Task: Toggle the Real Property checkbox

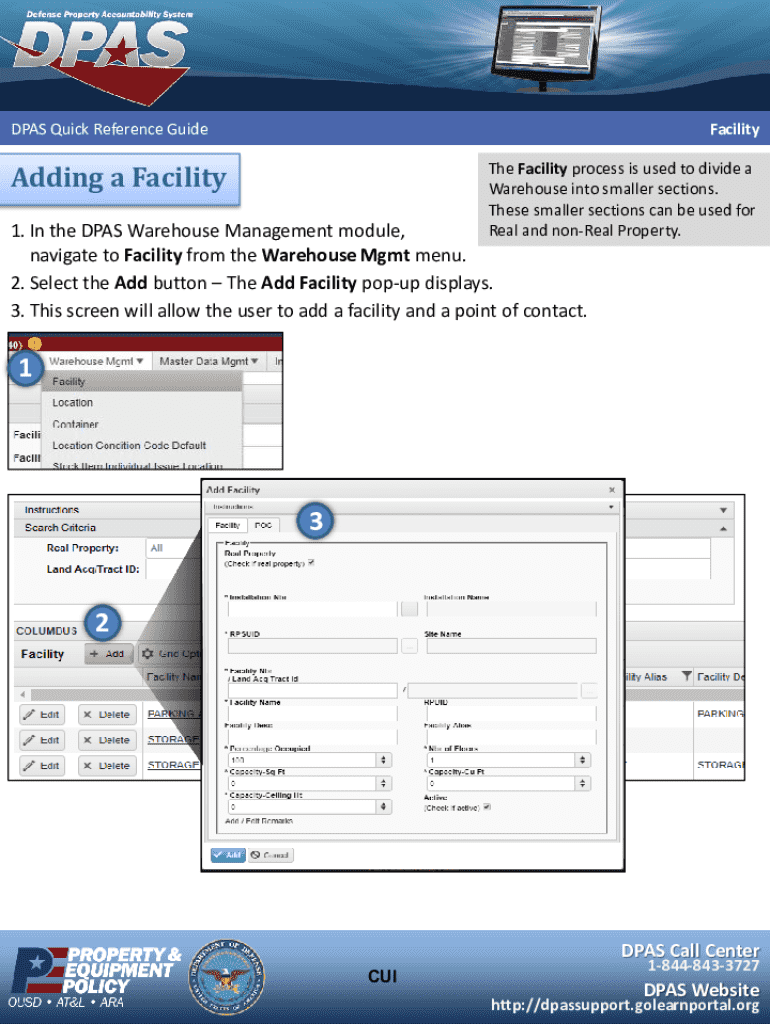Action: (x=311, y=563)
